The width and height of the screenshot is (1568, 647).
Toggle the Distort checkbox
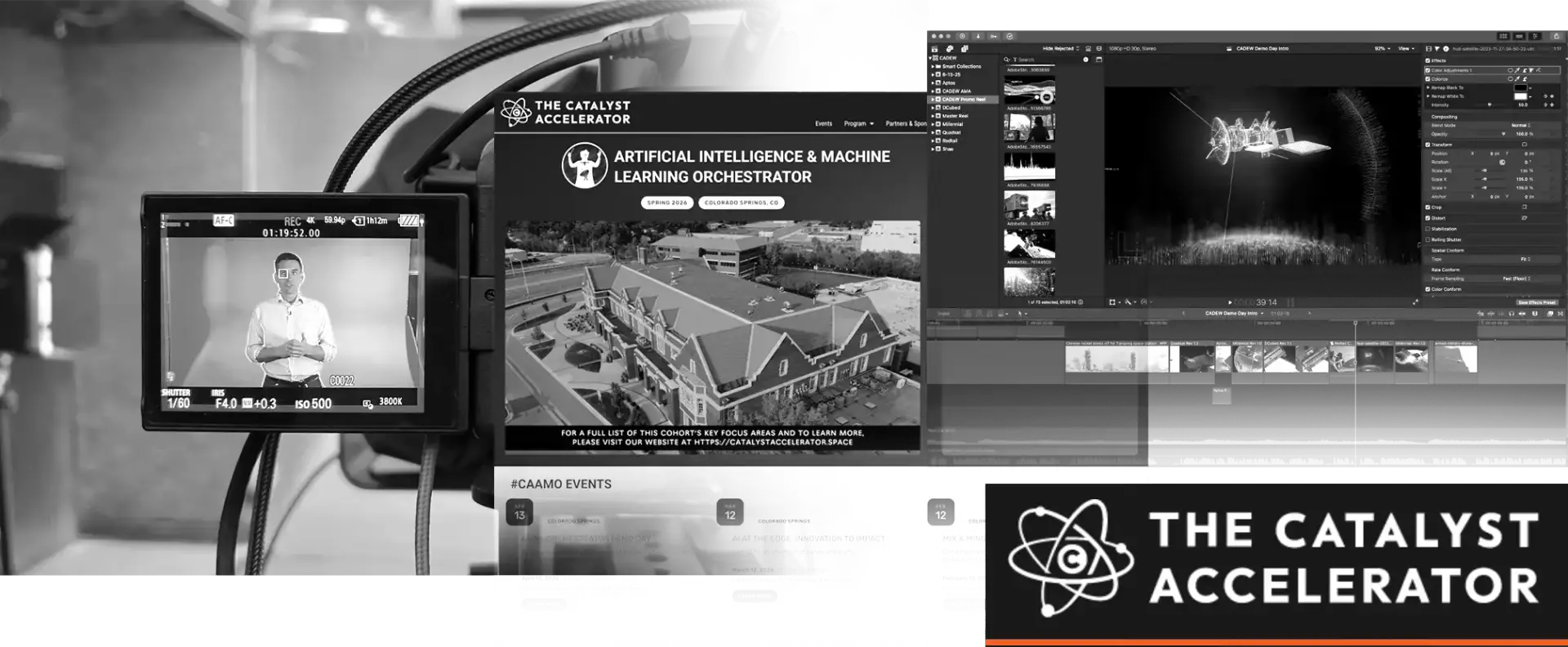(x=1428, y=218)
